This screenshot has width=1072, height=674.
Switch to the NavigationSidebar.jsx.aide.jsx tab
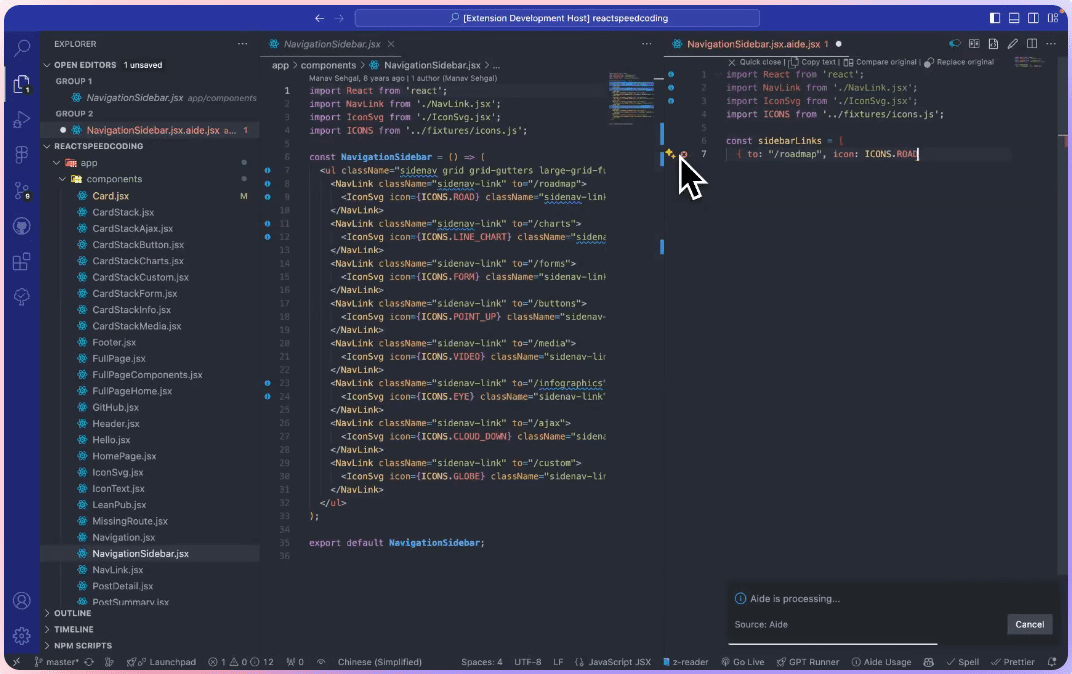(754, 44)
